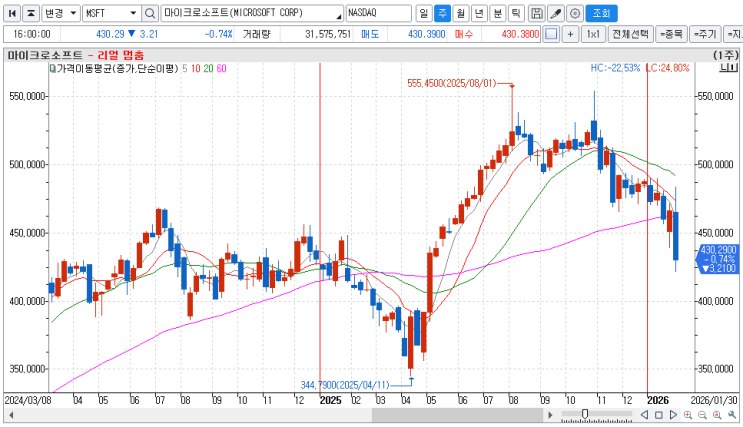743x427 pixels.
Task: Jump to first item with the skip-back icon
Action: pyautogui.click(x=12, y=13)
